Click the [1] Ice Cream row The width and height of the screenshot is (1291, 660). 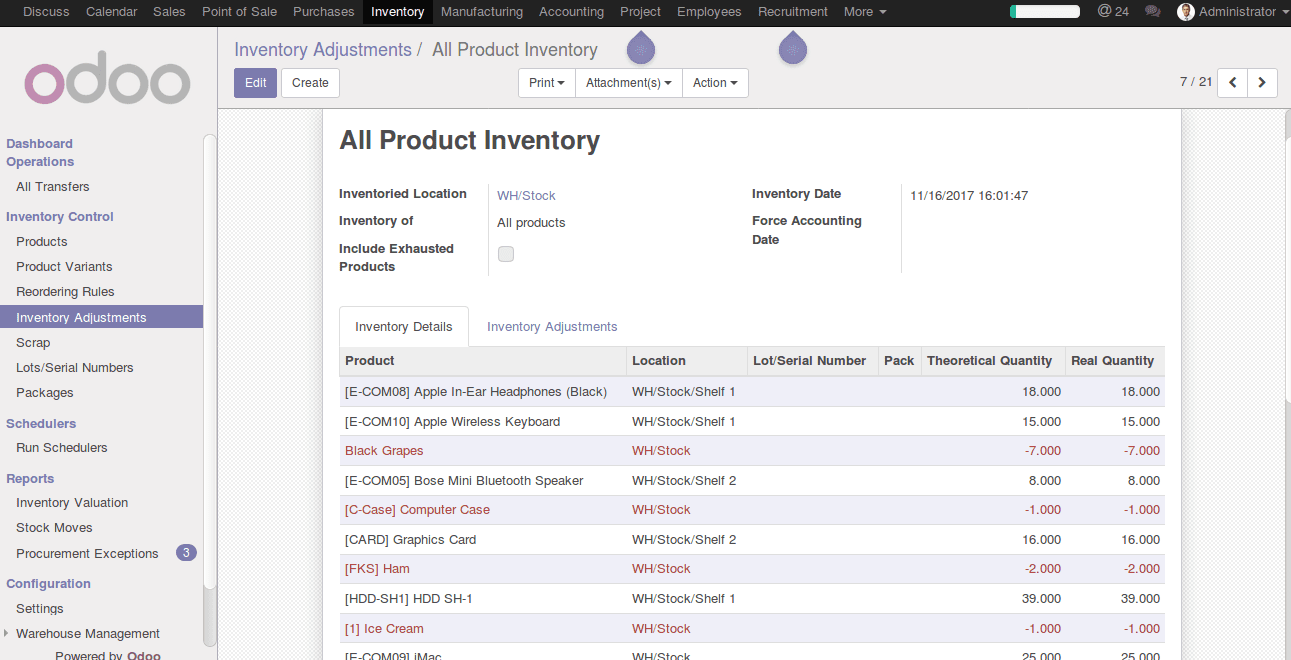[752, 629]
